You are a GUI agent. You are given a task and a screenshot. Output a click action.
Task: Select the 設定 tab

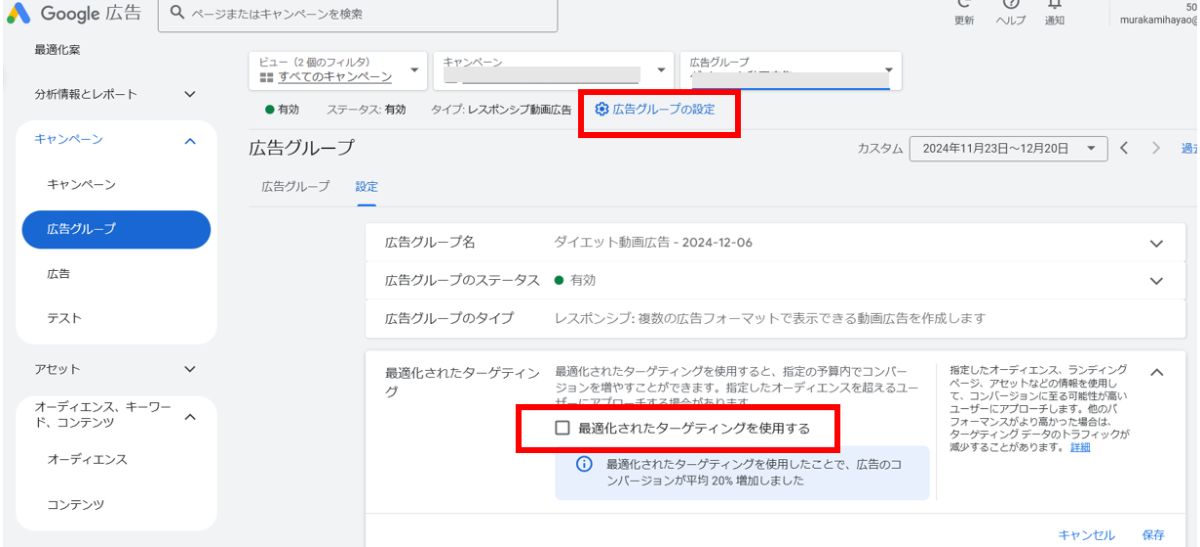(x=366, y=187)
